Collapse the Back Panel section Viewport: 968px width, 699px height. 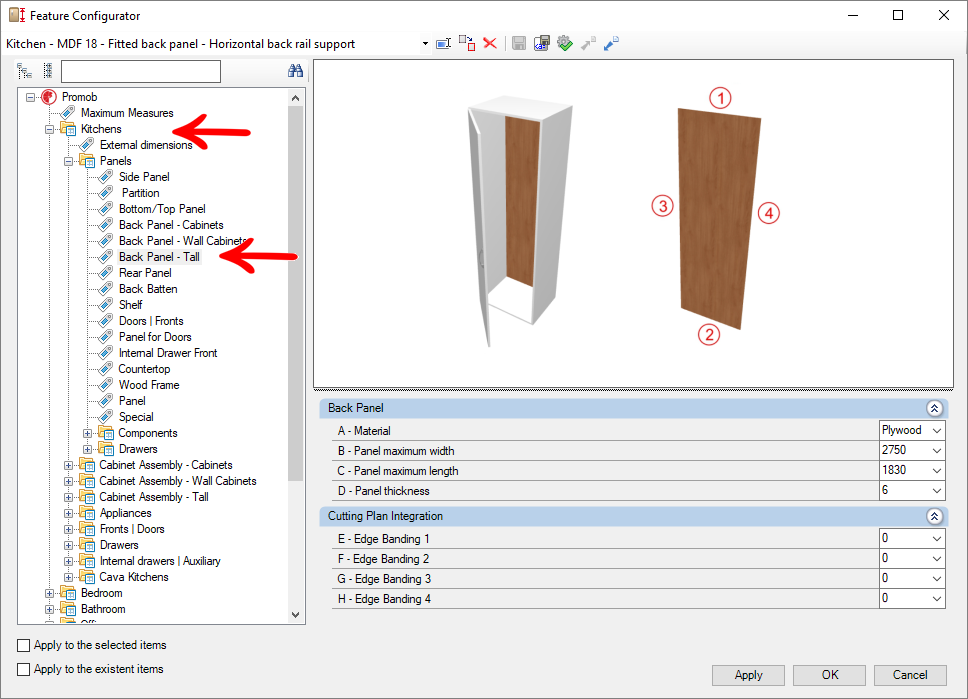coord(934,408)
